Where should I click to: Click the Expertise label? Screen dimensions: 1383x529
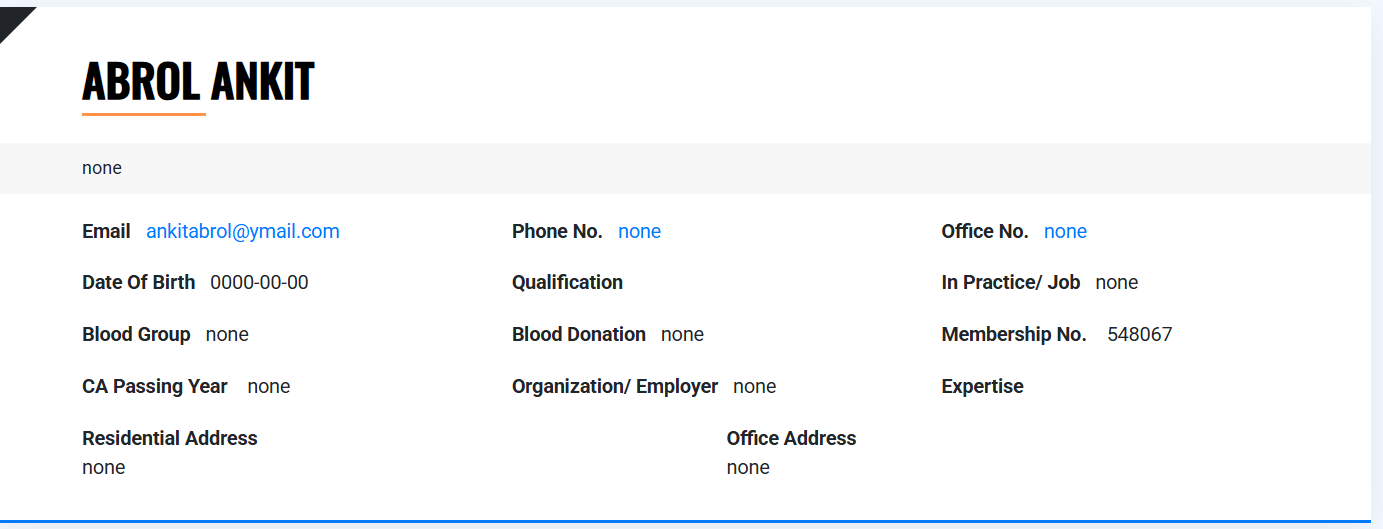tap(982, 387)
